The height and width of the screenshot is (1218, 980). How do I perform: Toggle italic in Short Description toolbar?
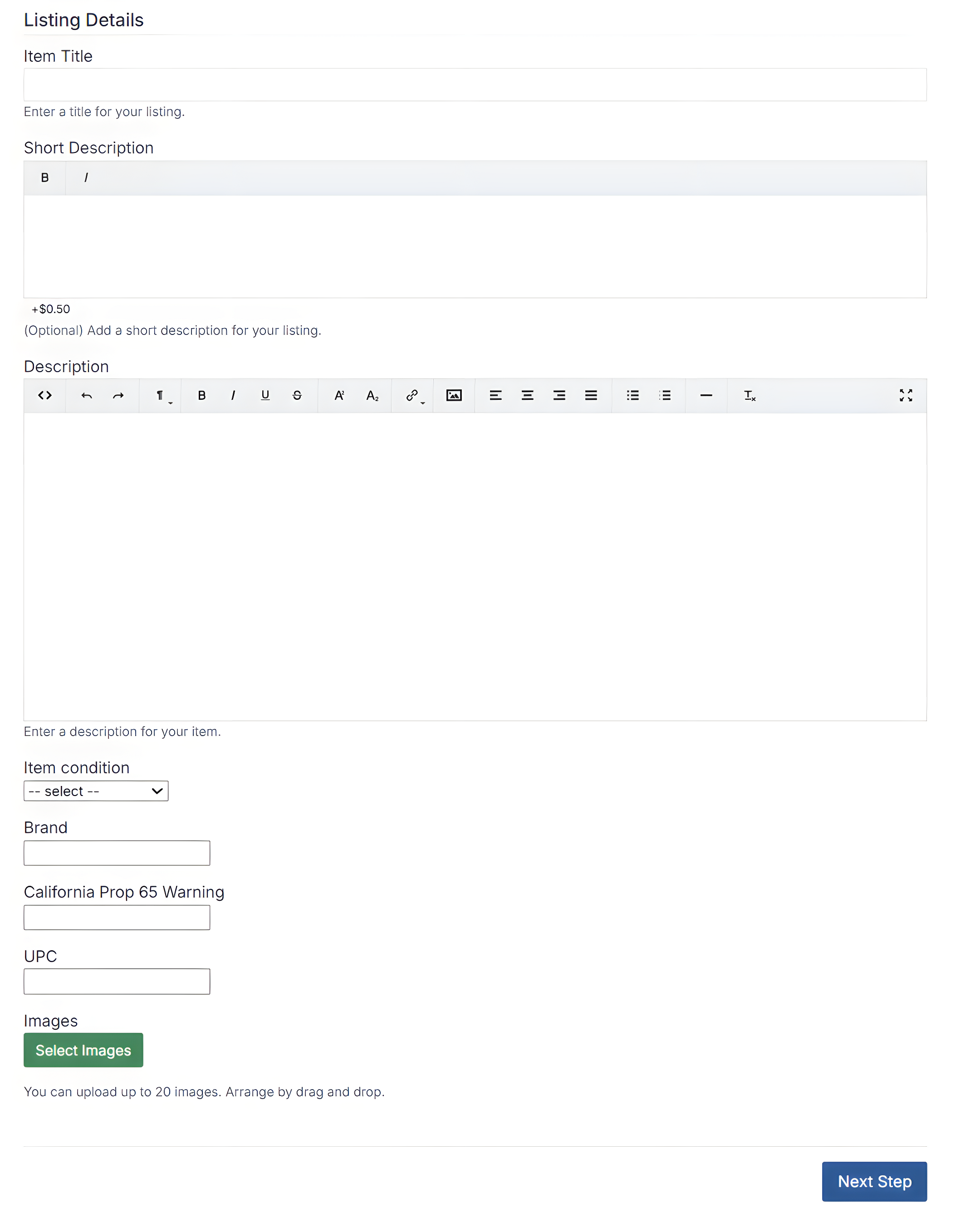click(x=86, y=177)
